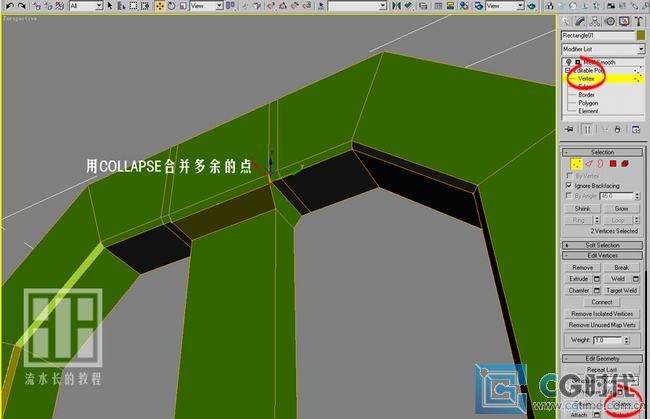Image resolution: width=650 pixels, height=419 pixels.
Task: Open the Create command panel tab
Action: coord(566,22)
